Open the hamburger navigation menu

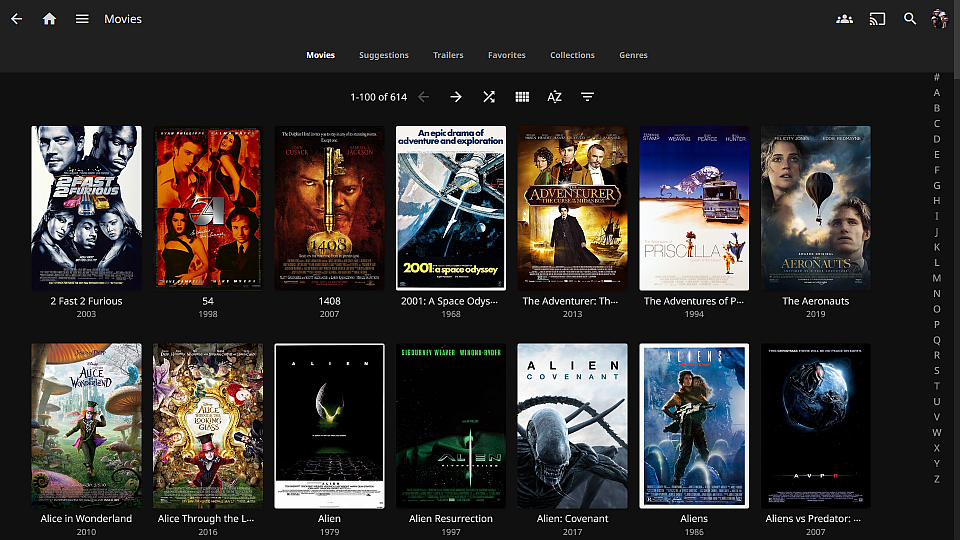82,19
